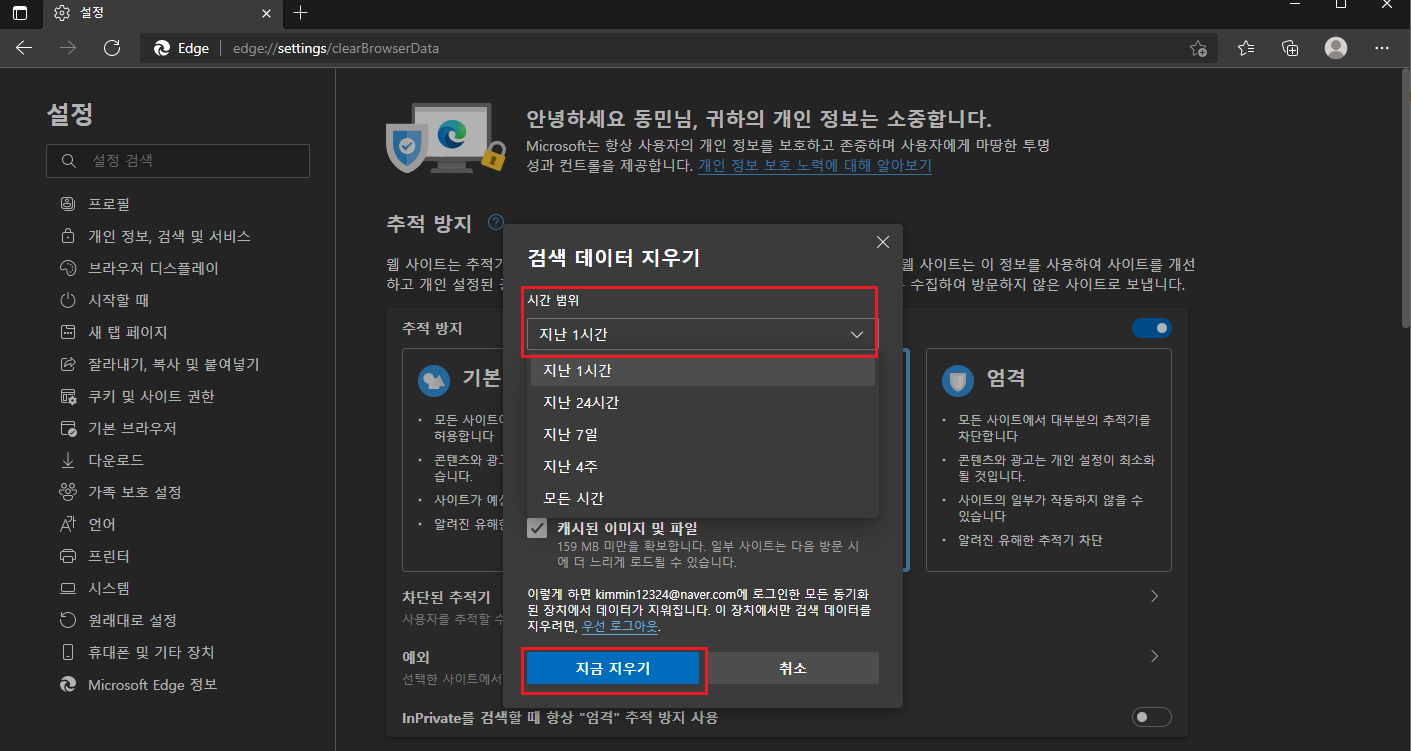The height and width of the screenshot is (751, 1411).
Task: Click the 프린터 icon
Action: (x=68, y=556)
